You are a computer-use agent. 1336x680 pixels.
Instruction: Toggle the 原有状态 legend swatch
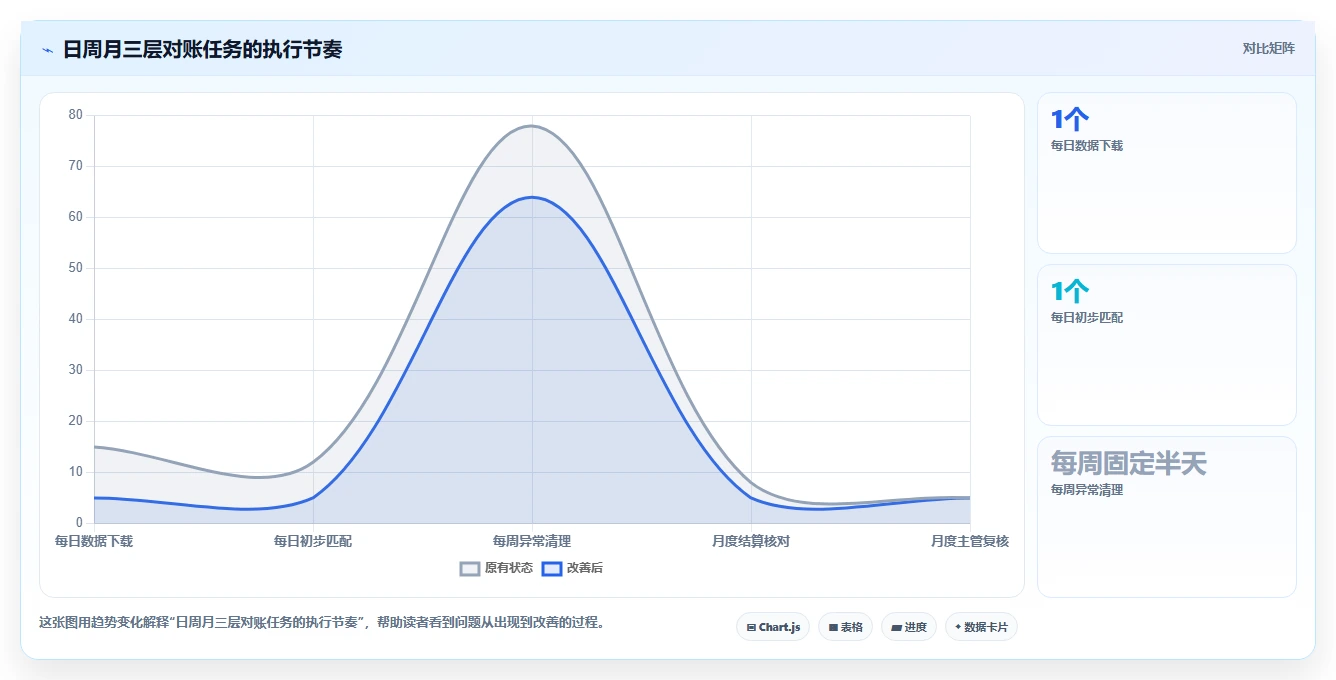pos(470,568)
